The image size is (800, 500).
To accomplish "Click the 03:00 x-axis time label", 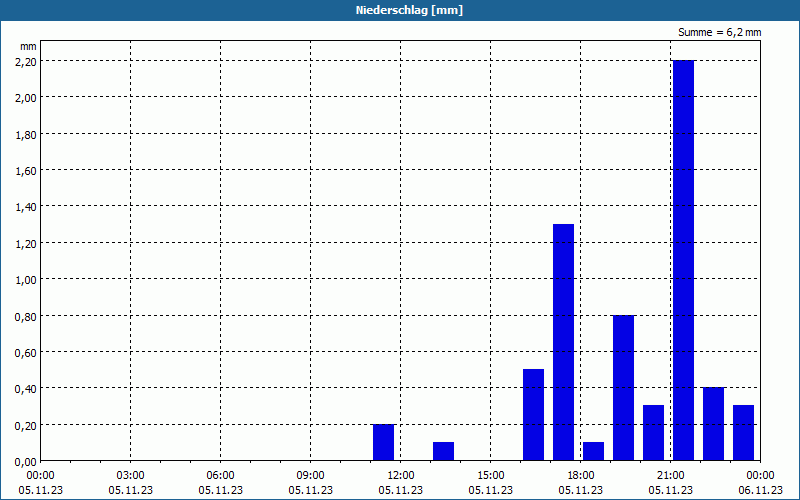I will point(131,476).
